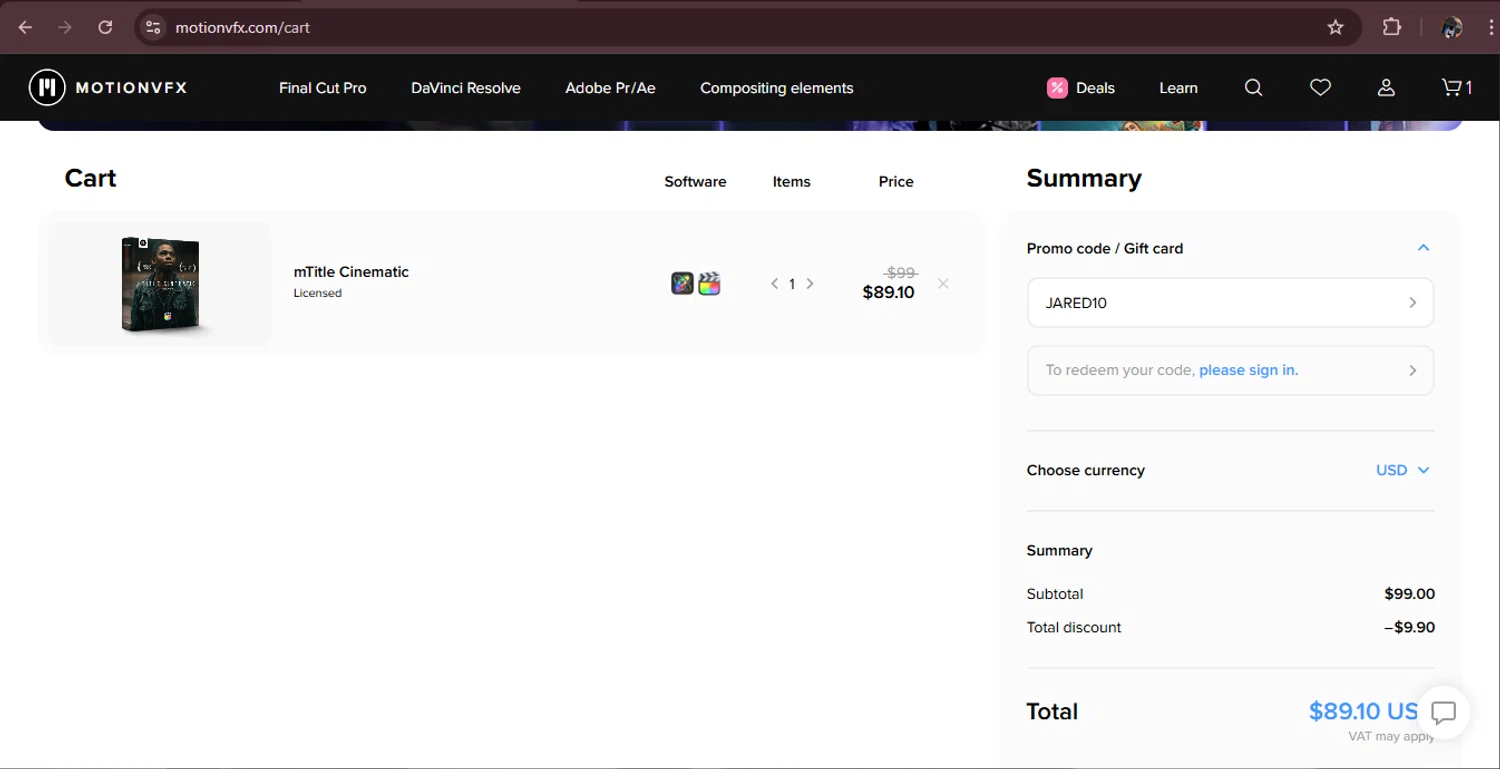Viewport: 1500px width, 769px height.
Task: Click the Total discount –$9.90 value
Action: 1409,628
